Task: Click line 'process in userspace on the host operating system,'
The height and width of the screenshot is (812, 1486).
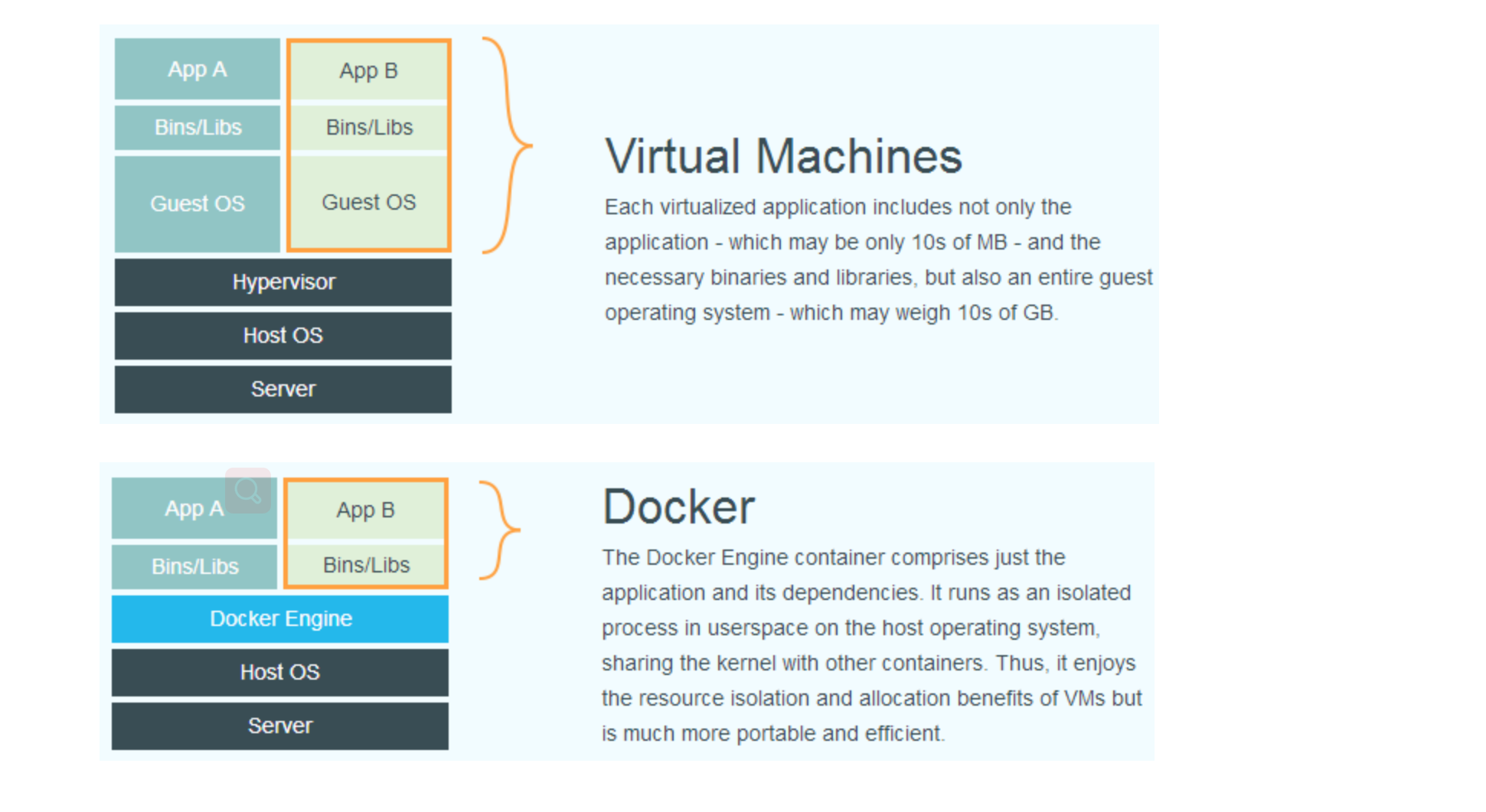Action: [x=851, y=628]
